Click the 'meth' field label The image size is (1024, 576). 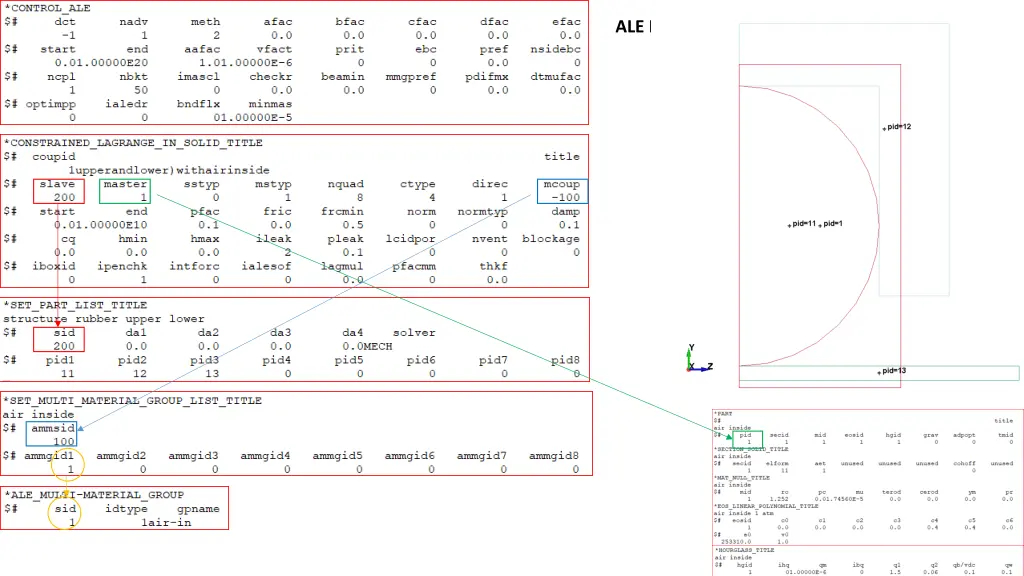205,22
